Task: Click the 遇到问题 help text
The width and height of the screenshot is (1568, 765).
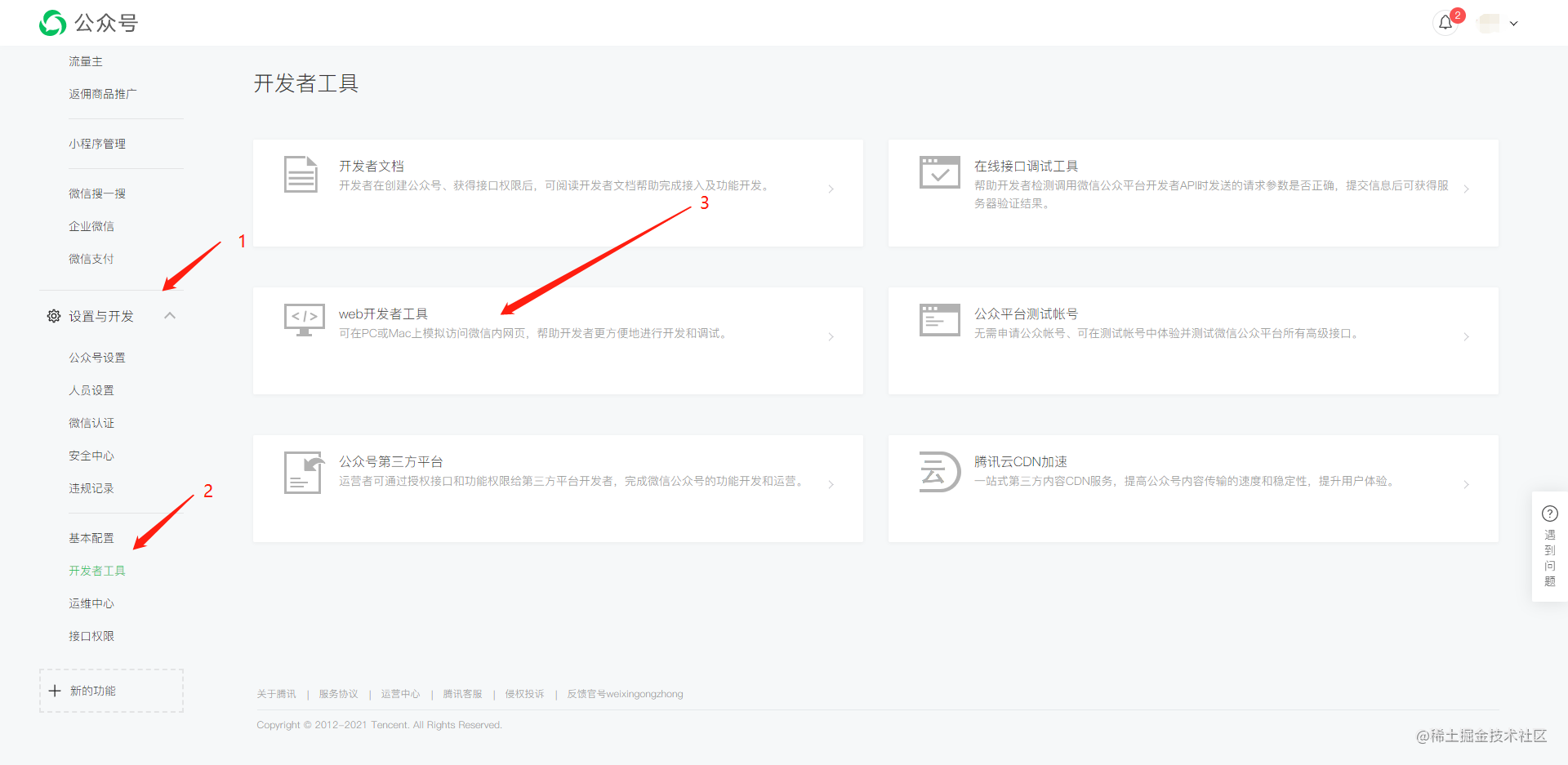Action: tap(1549, 558)
